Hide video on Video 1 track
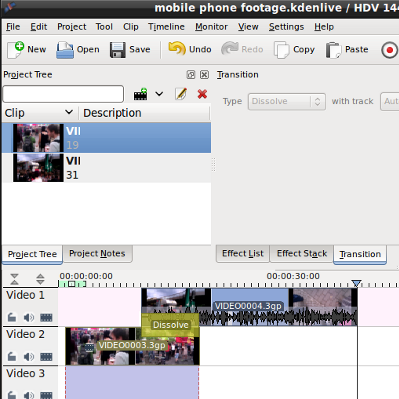Screen dimensions: 399x399 pos(46,317)
